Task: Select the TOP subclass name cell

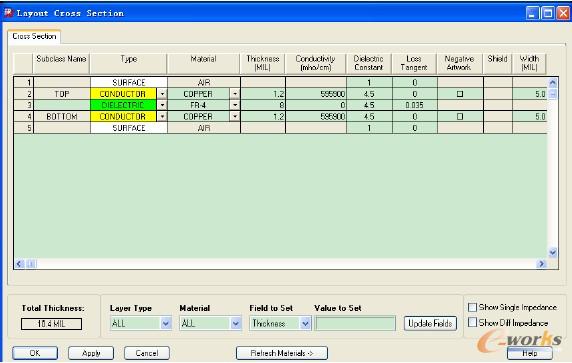Action: (62, 94)
